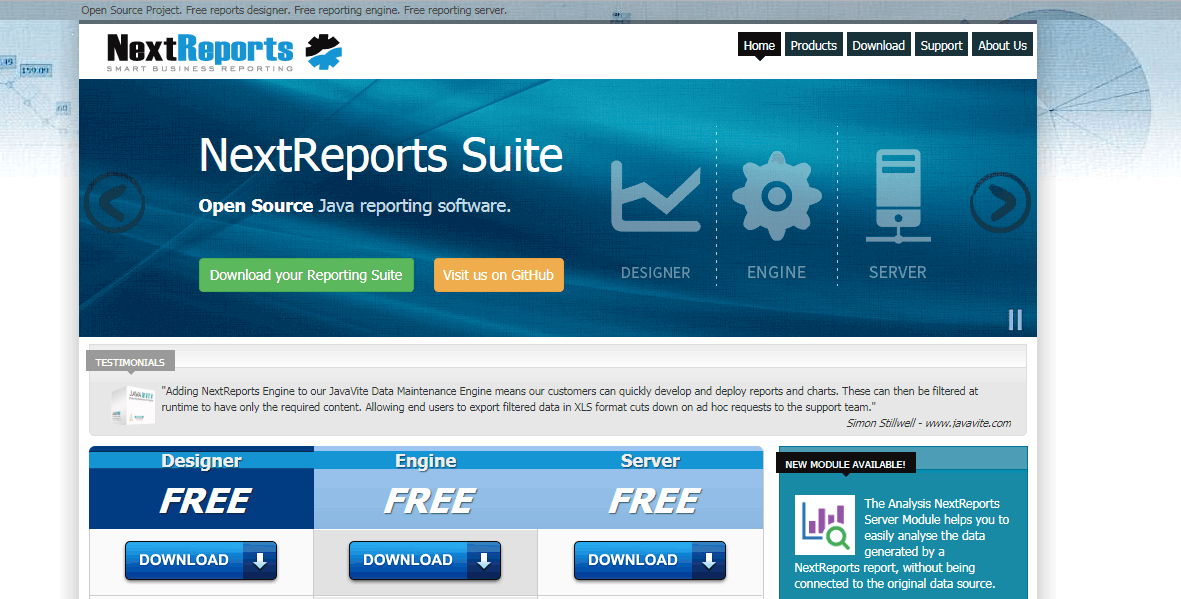Click the SERVER label in banner
The height and width of the screenshot is (599, 1181).
click(x=898, y=273)
